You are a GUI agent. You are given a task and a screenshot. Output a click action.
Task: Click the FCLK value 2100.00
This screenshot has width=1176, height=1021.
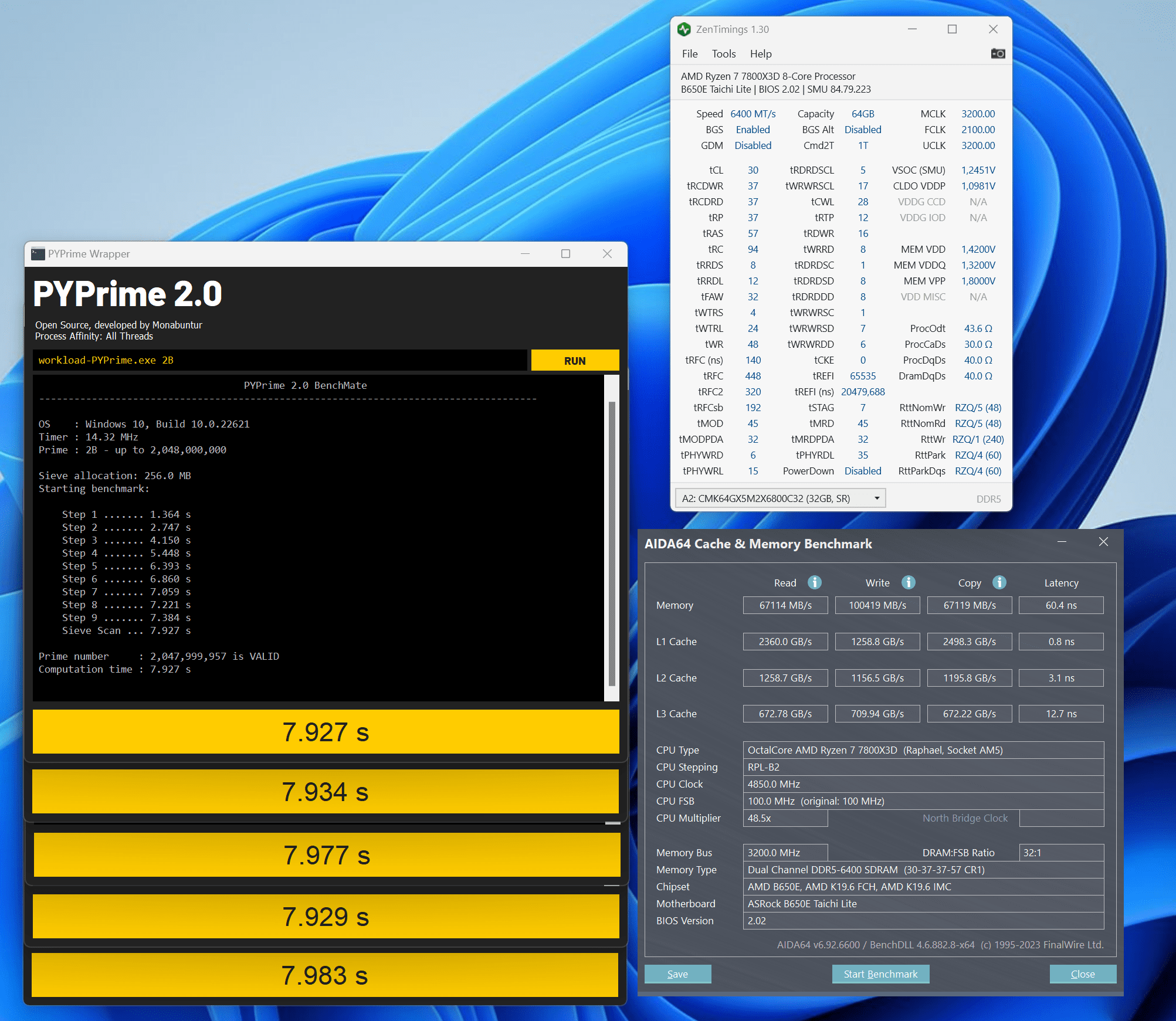coord(978,130)
